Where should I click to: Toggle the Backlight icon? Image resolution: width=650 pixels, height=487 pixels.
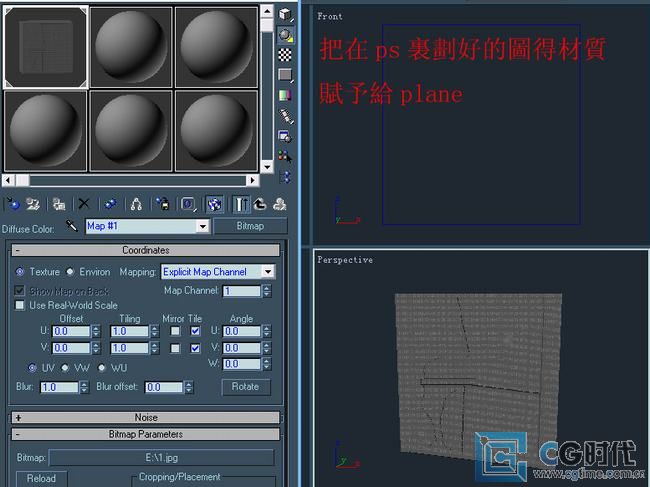pos(285,34)
